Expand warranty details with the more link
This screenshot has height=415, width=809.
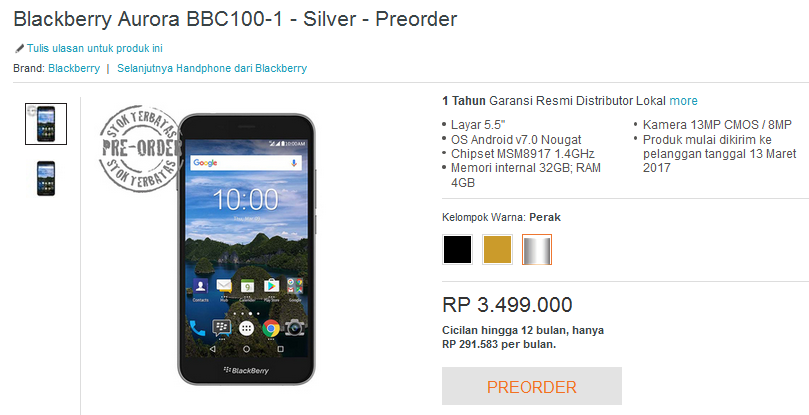(x=684, y=101)
